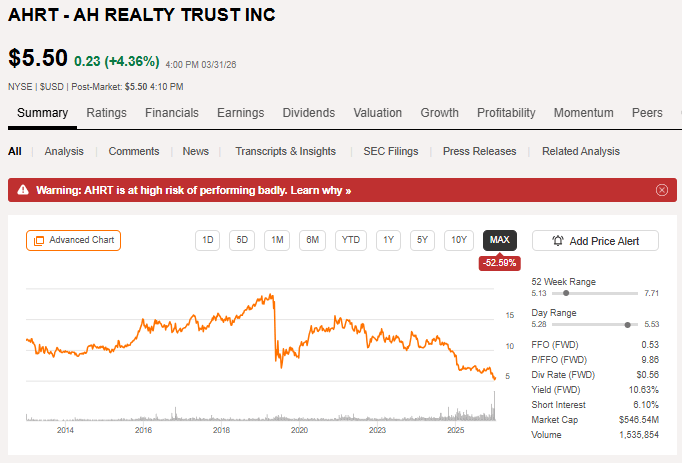Select the MAX time range
This screenshot has height=463, width=682.
point(500,240)
